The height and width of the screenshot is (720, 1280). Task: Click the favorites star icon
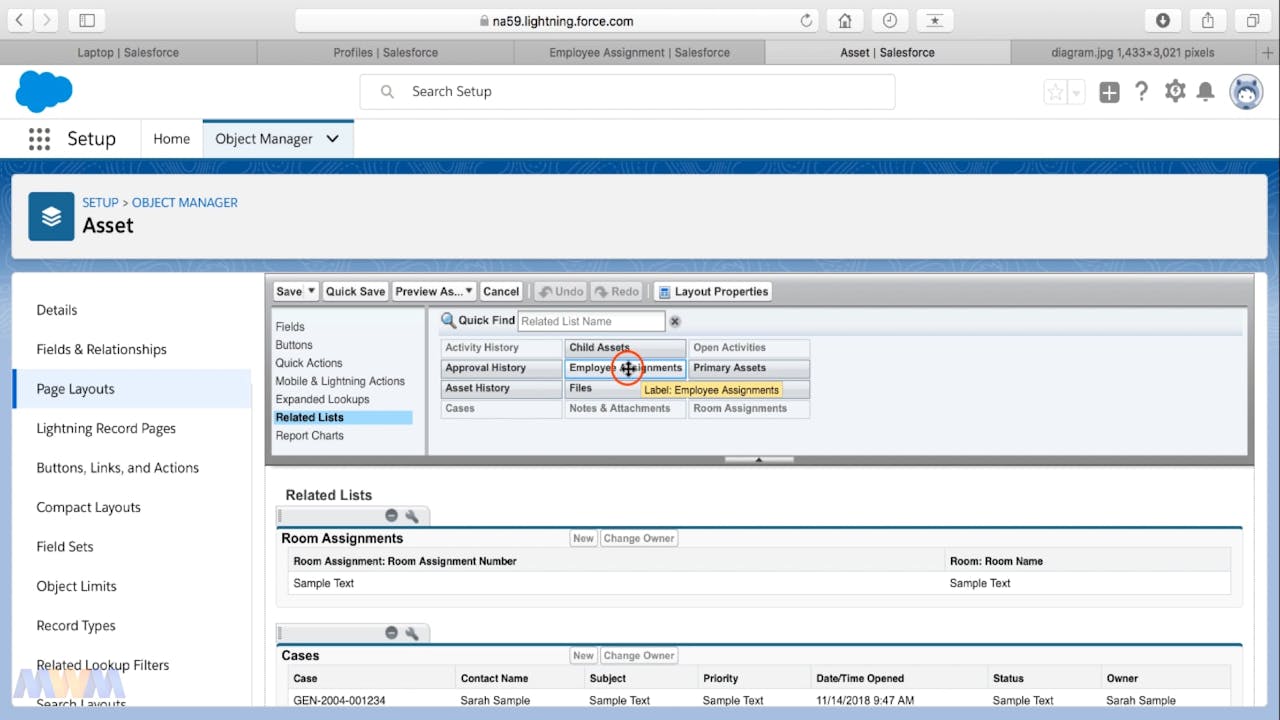click(1055, 92)
